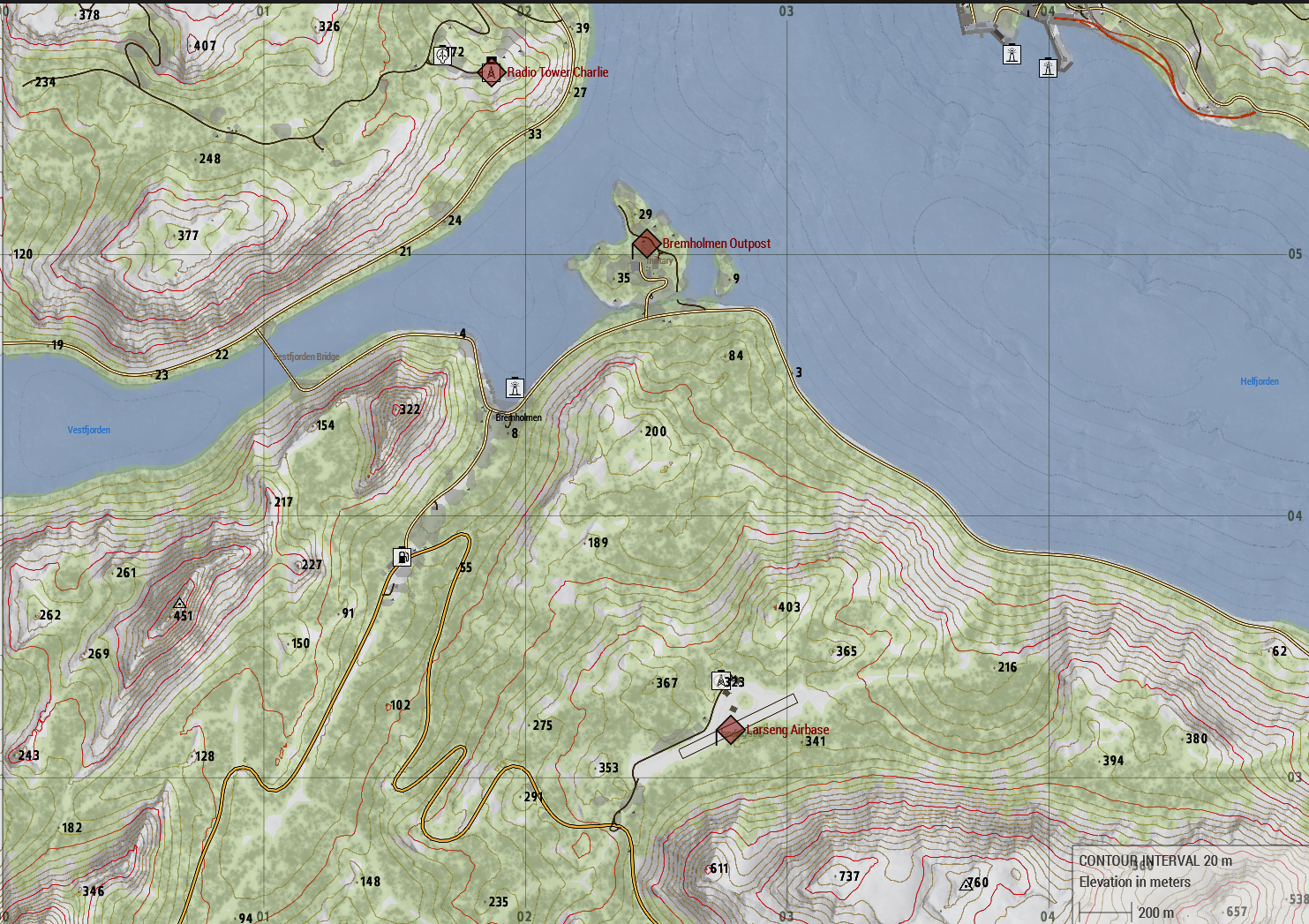Click the Bremholmen Outpost red diamond marker

[646, 244]
